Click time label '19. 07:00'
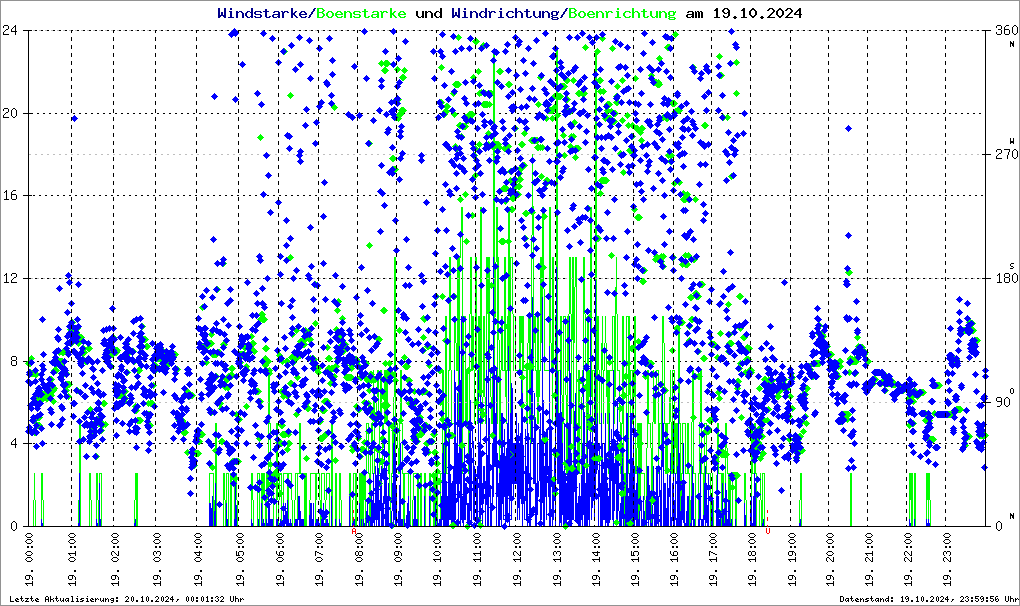Viewport: 1020px width, 606px height. click(x=319, y=559)
